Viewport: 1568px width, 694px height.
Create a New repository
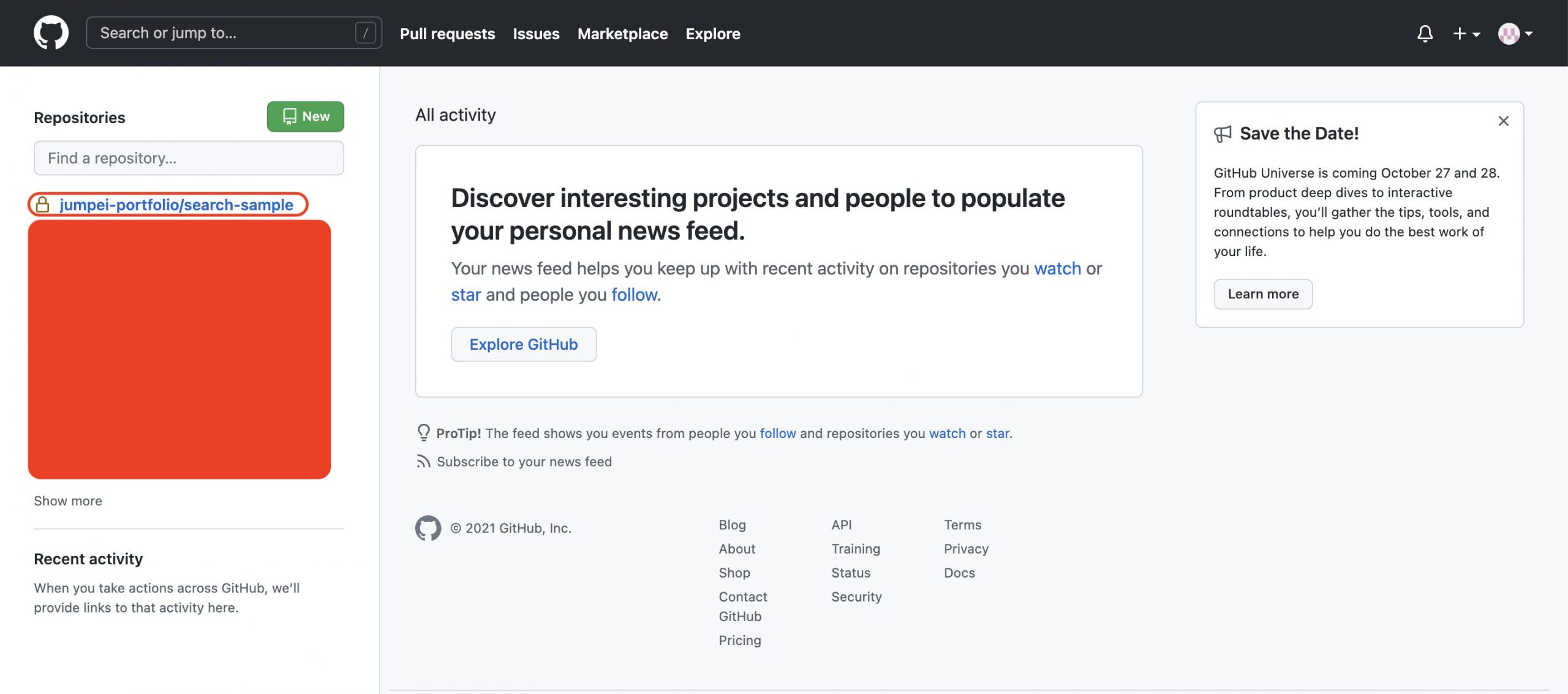pyautogui.click(x=305, y=116)
